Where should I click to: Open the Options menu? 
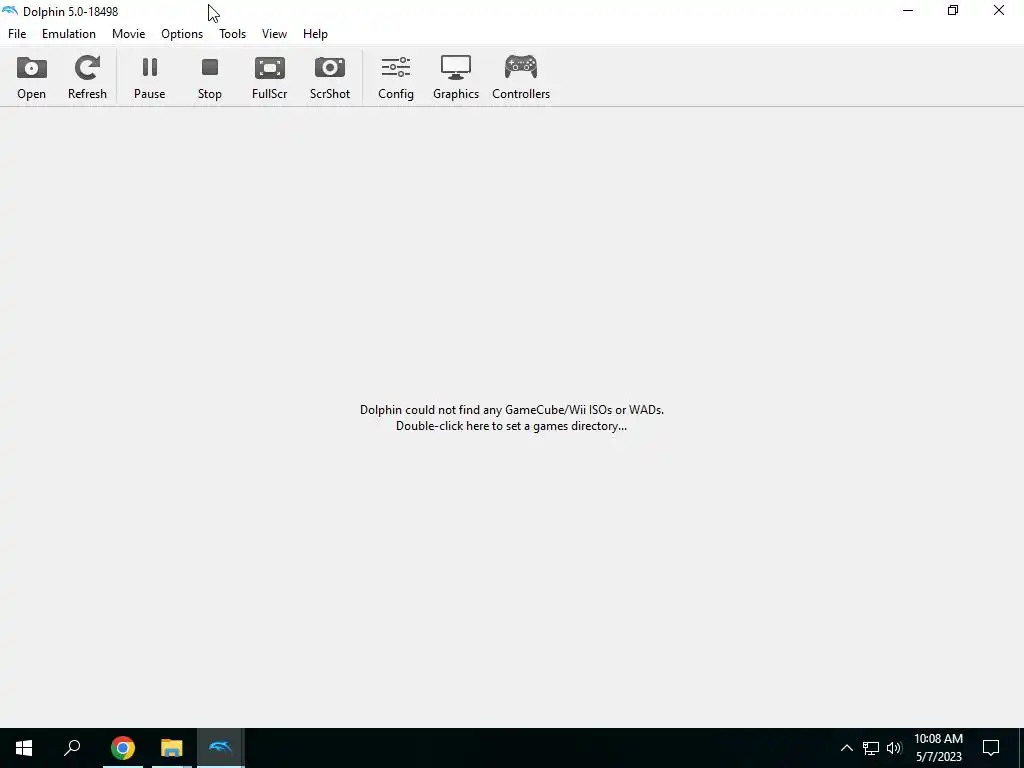[182, 34]
